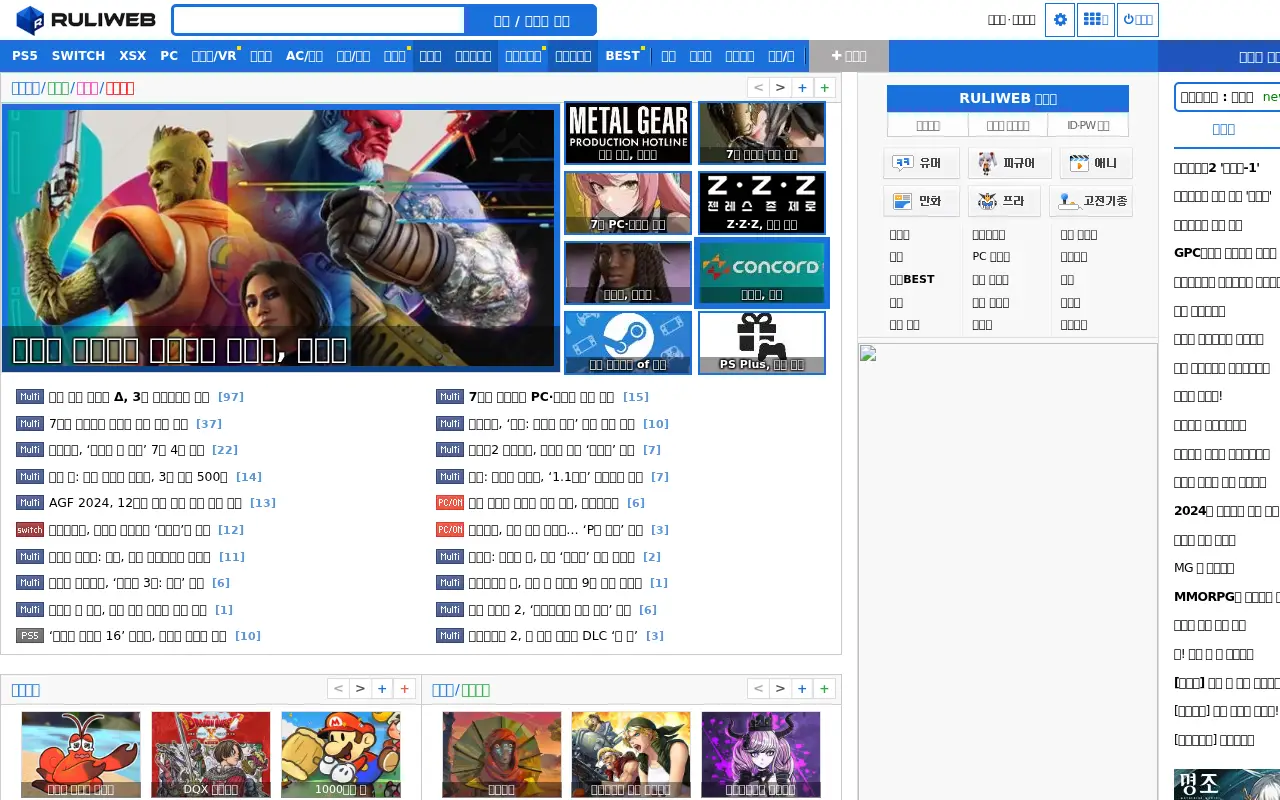This screenshot has height=800, width=1280.
Task: Click the blue search button beside the search field
Action: (531, 20)
